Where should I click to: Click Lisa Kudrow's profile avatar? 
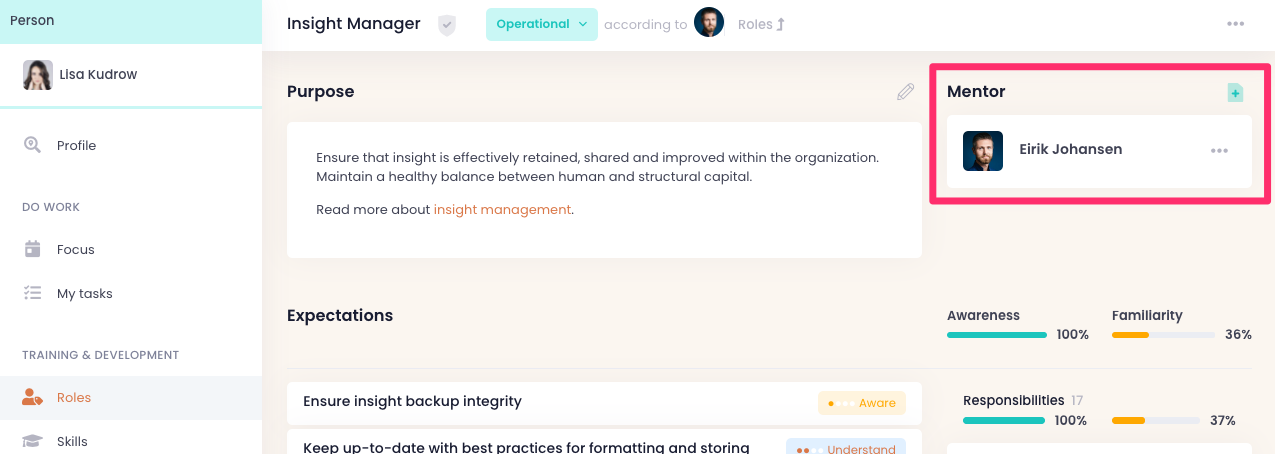tap(38, 75)
